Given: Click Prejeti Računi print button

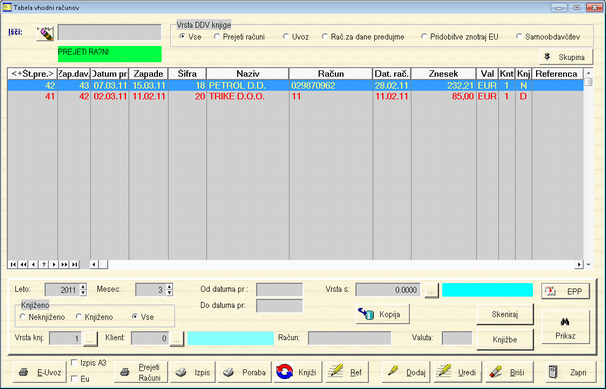Looking at the screenshot, I should [141, 372].
